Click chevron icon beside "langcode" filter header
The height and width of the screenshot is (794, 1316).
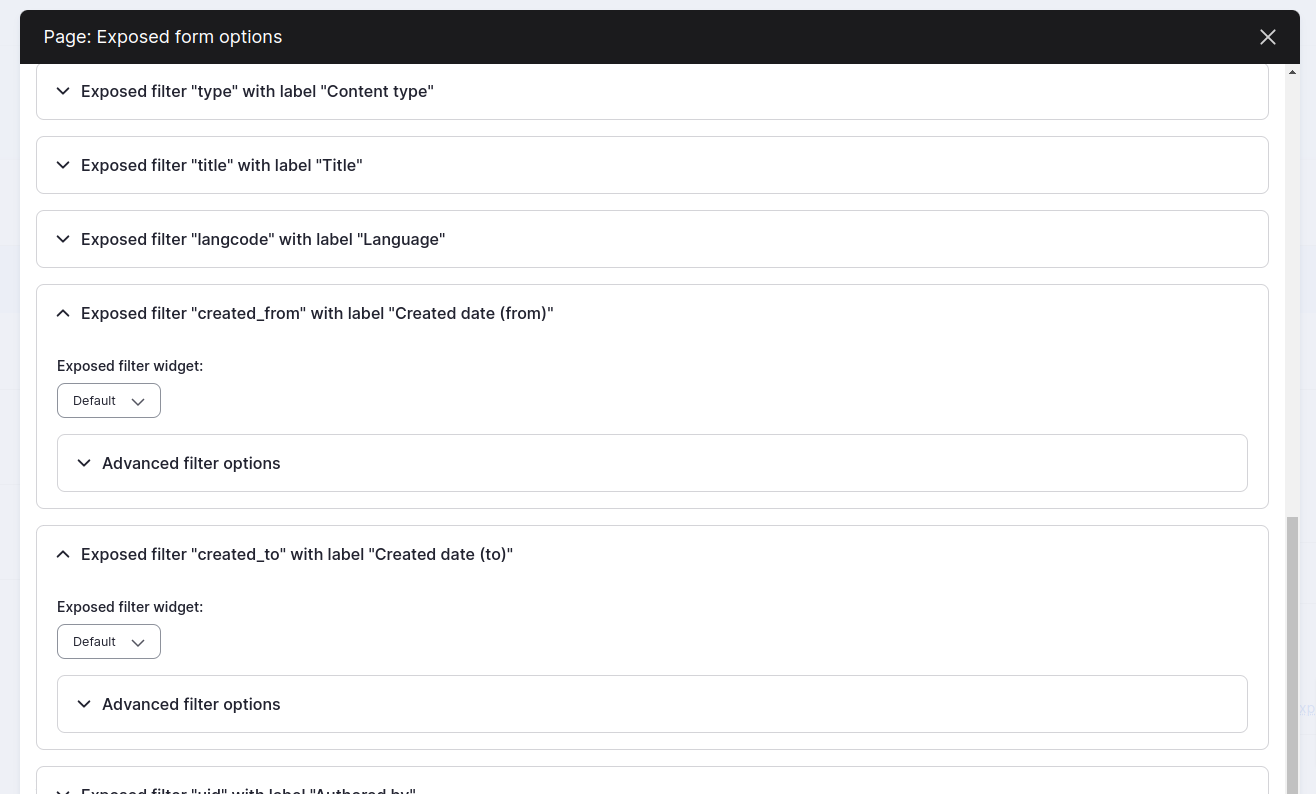[x=63, y=239]
